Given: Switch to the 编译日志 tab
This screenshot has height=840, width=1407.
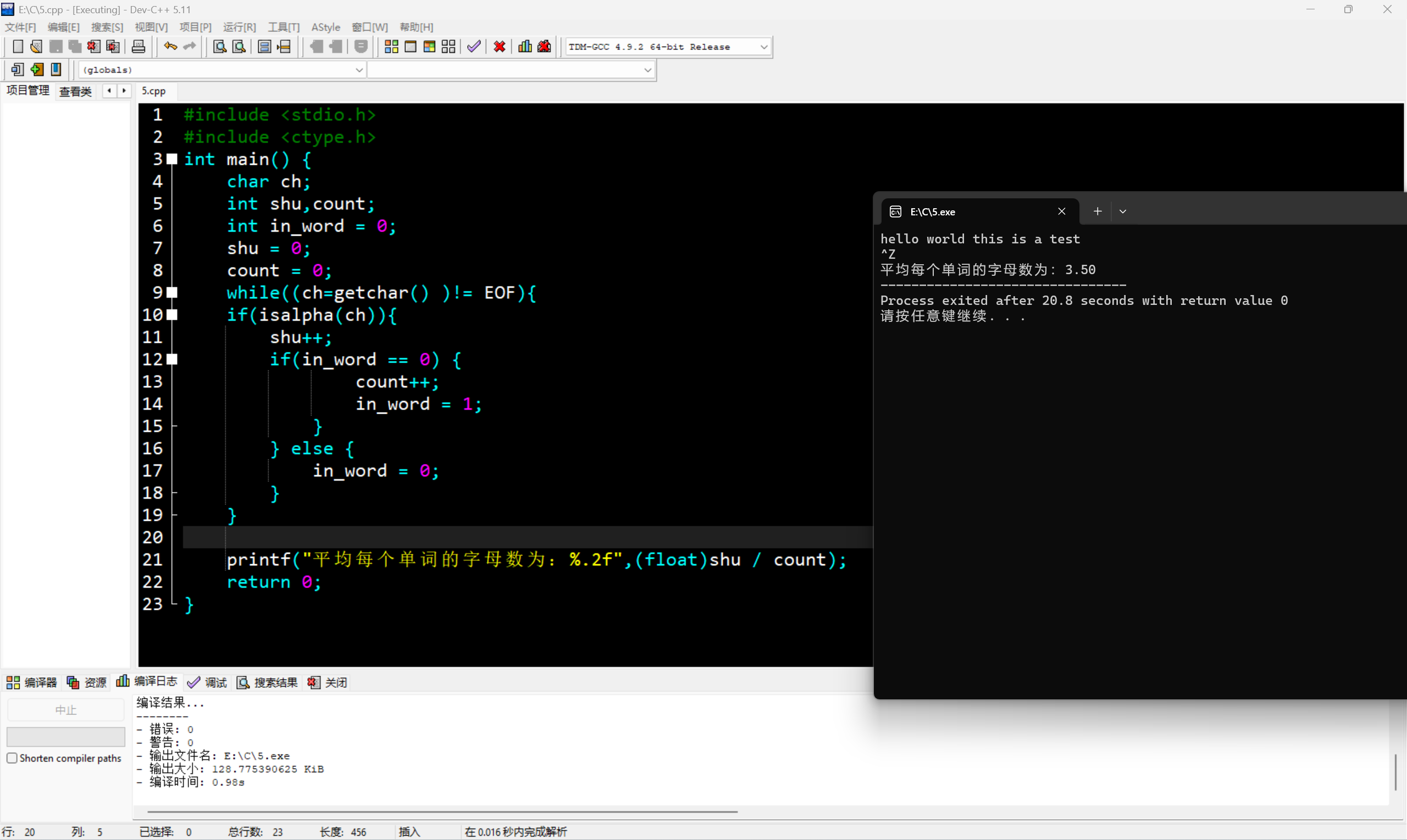Looking at the screenshot, I should tap(147, 682).
